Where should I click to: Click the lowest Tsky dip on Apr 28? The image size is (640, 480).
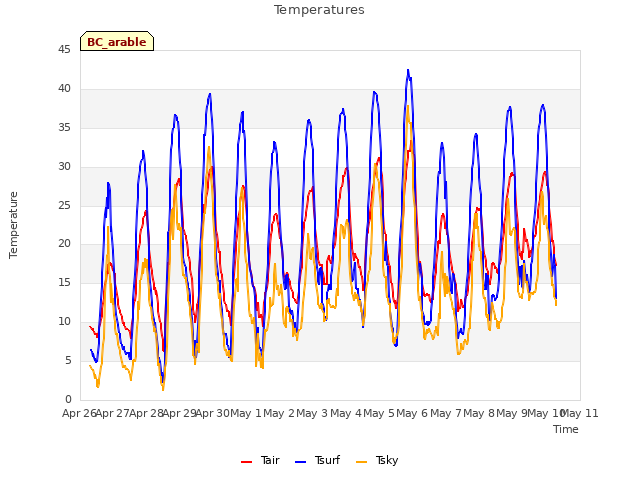tap(163, 390)
